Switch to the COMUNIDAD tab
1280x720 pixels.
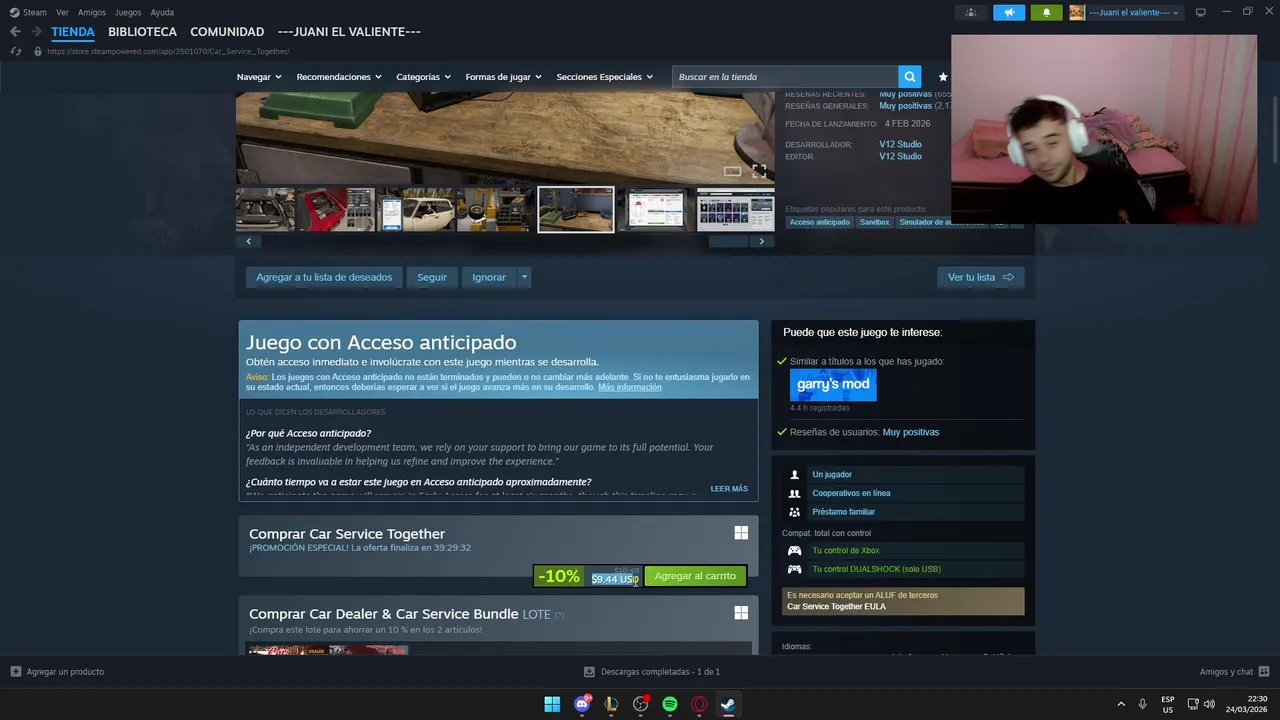[227, 32]
